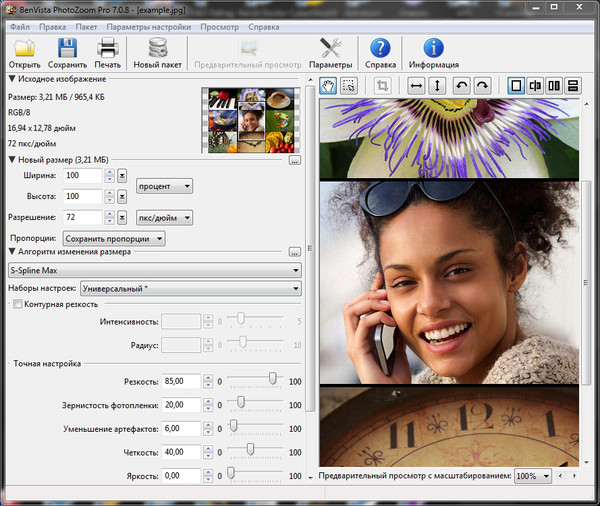Rotate the image counterclockwise
Screen dimensions: 600x506
(461, 86)
